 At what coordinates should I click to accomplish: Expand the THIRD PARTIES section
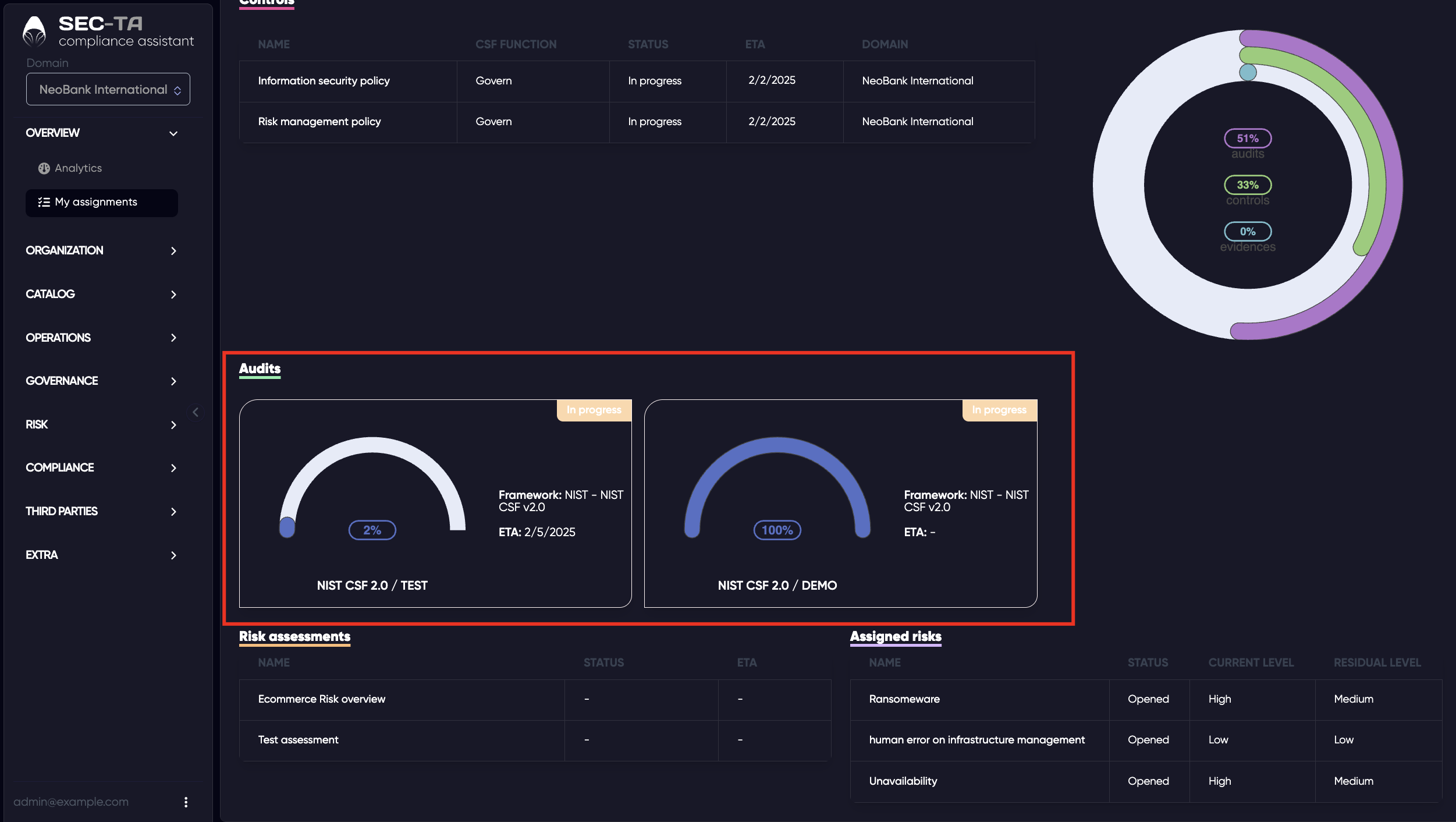point(101,511)
